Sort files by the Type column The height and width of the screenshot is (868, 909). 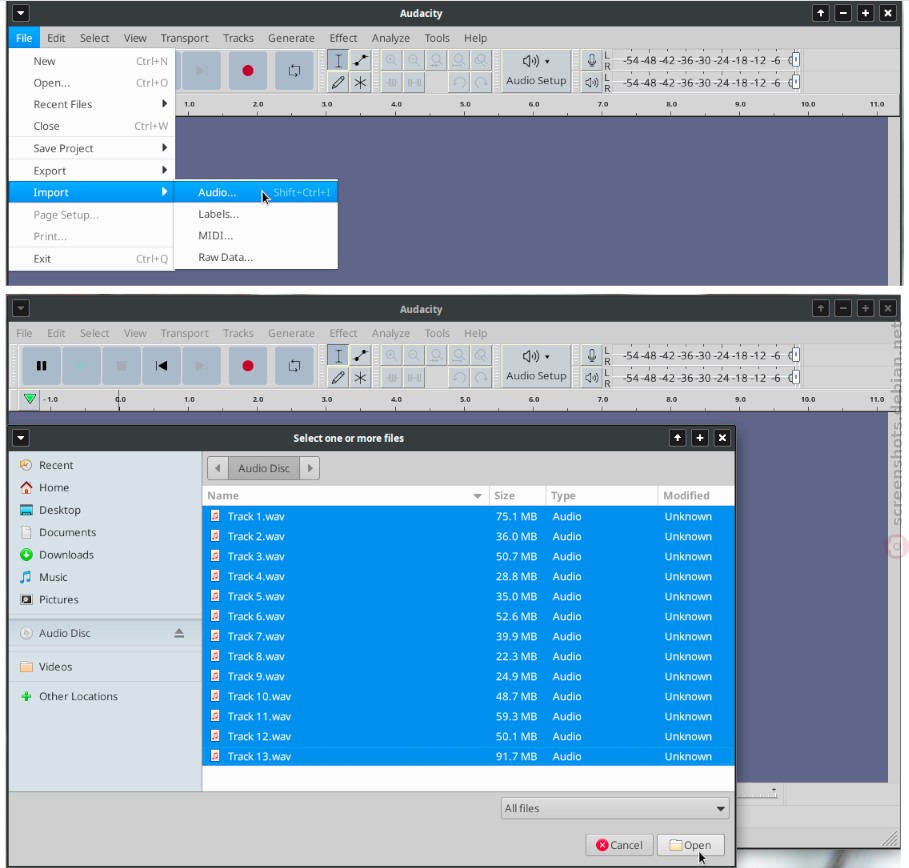coord(601,496)
